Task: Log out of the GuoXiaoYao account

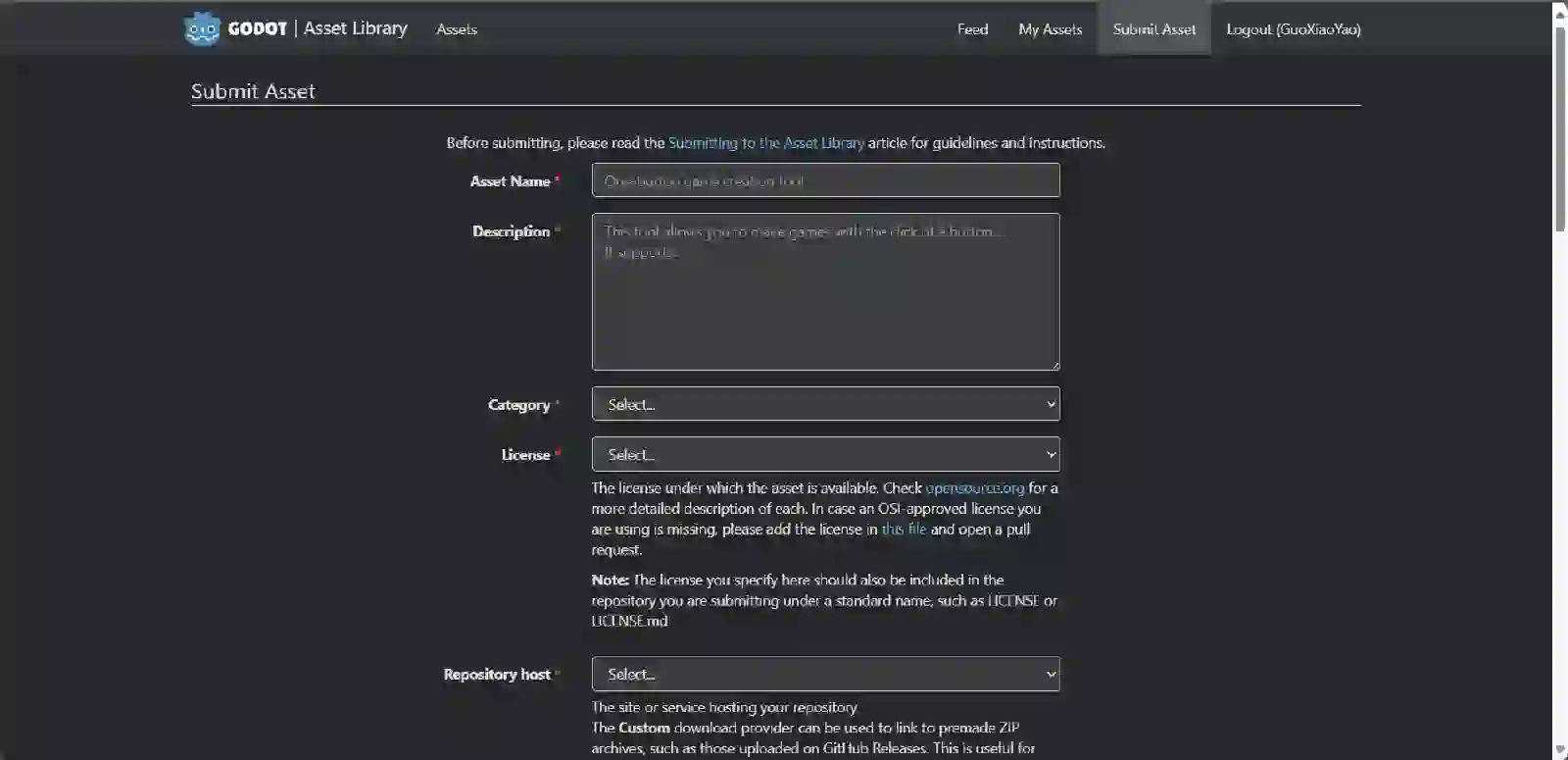Action: 1293,29
